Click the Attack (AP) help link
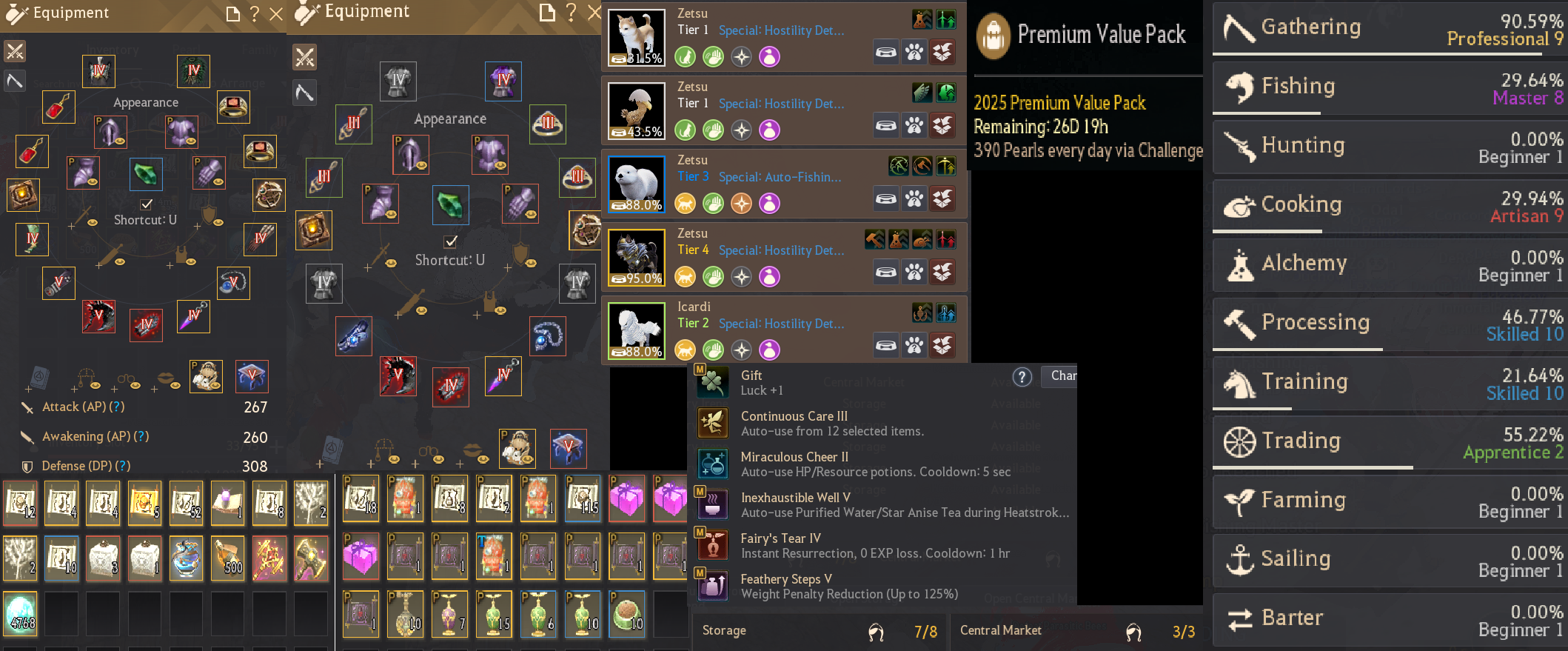 click(117, 407)
